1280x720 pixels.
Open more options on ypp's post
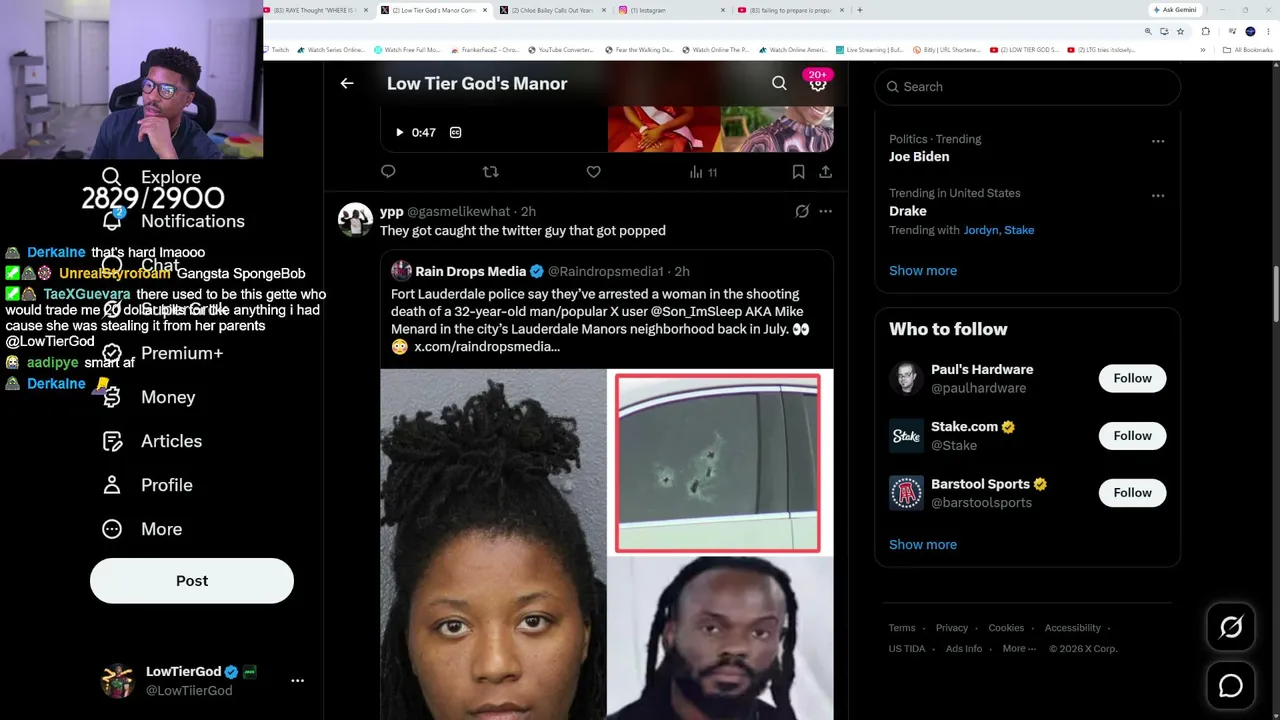pyautogui.click(x=825, y=211)
